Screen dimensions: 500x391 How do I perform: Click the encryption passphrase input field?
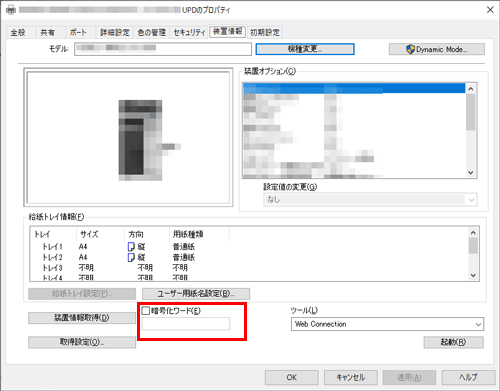click(x=186, y=324)
